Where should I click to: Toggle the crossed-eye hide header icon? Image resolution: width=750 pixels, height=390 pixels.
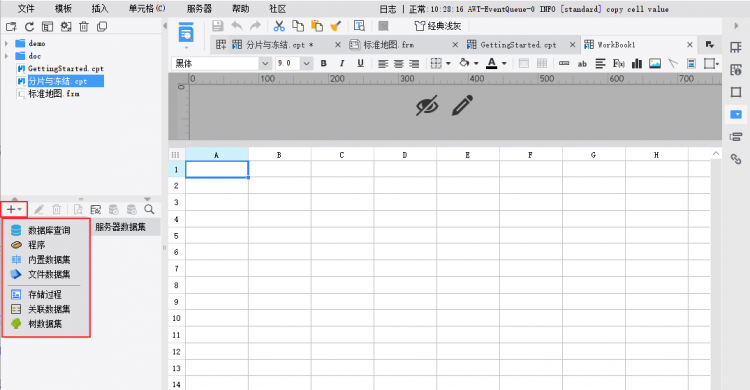(x=427, y=106)
